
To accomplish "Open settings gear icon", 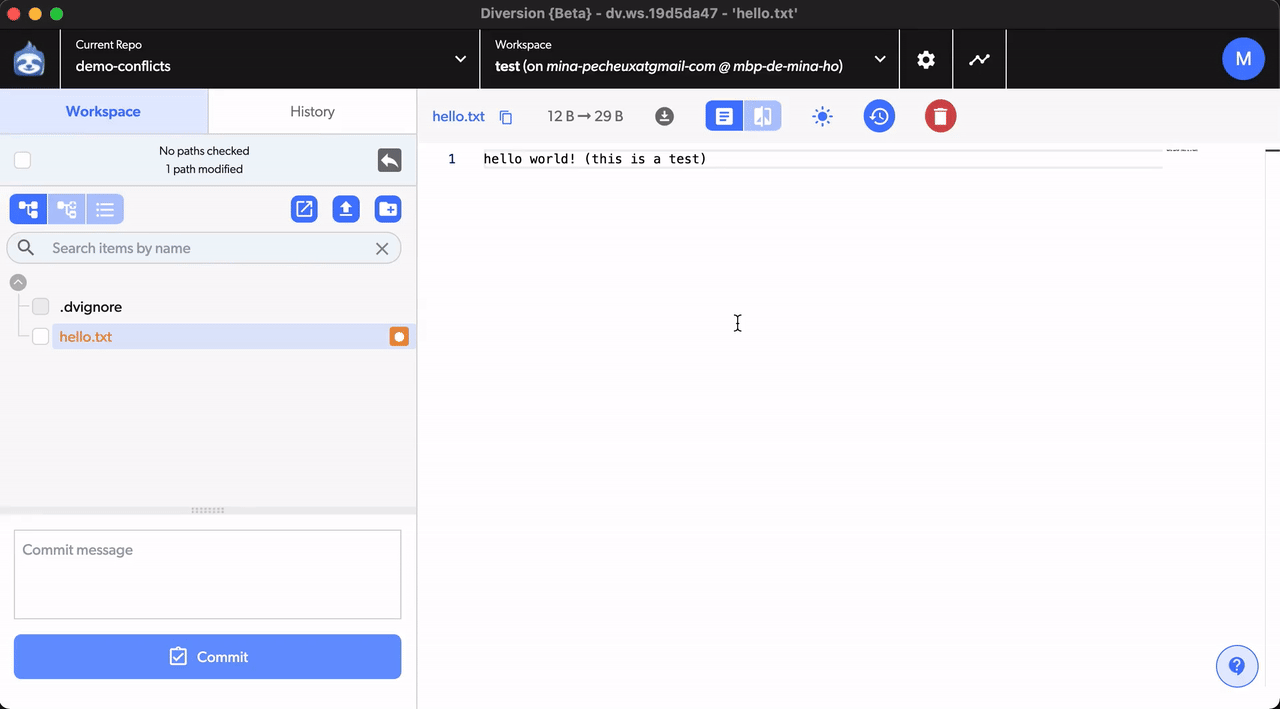I will (926, 59).
